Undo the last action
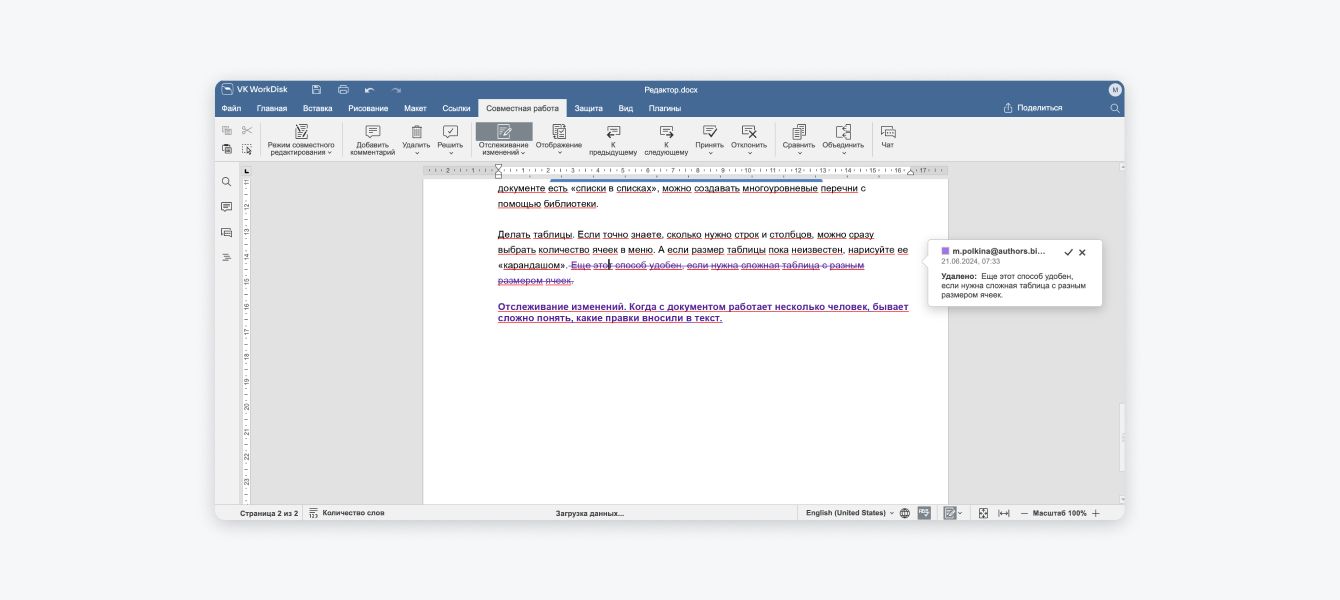Screen dimensions: 1340x600 [369, 90]
